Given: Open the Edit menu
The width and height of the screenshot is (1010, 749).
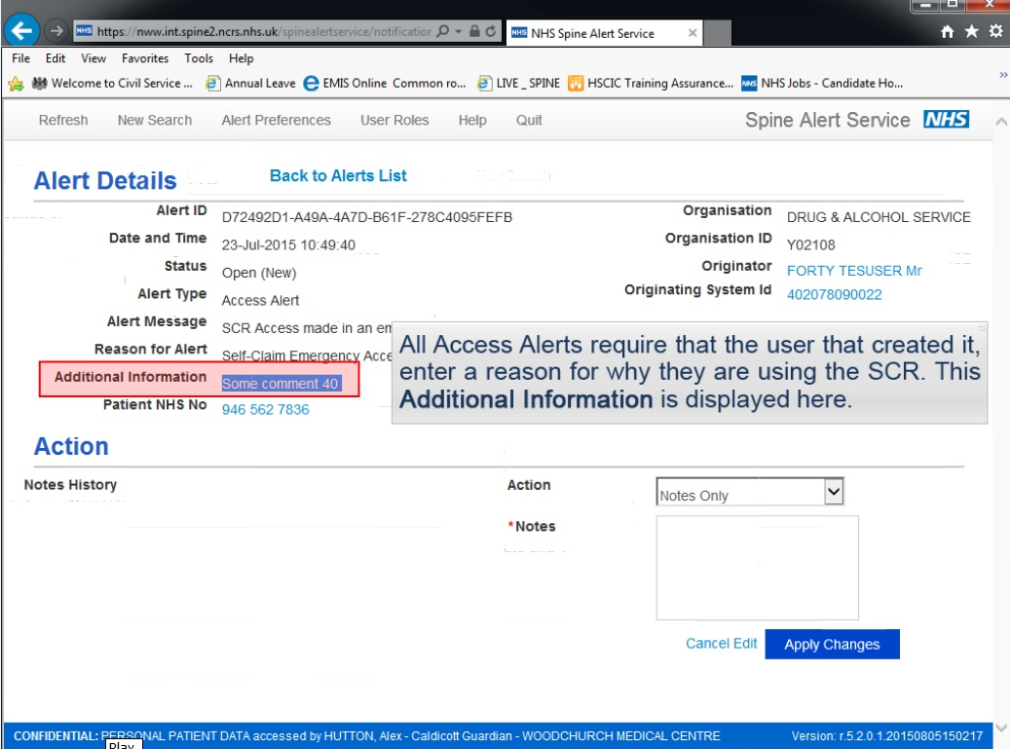Looking at the screenshot, I should coord(55,58).
